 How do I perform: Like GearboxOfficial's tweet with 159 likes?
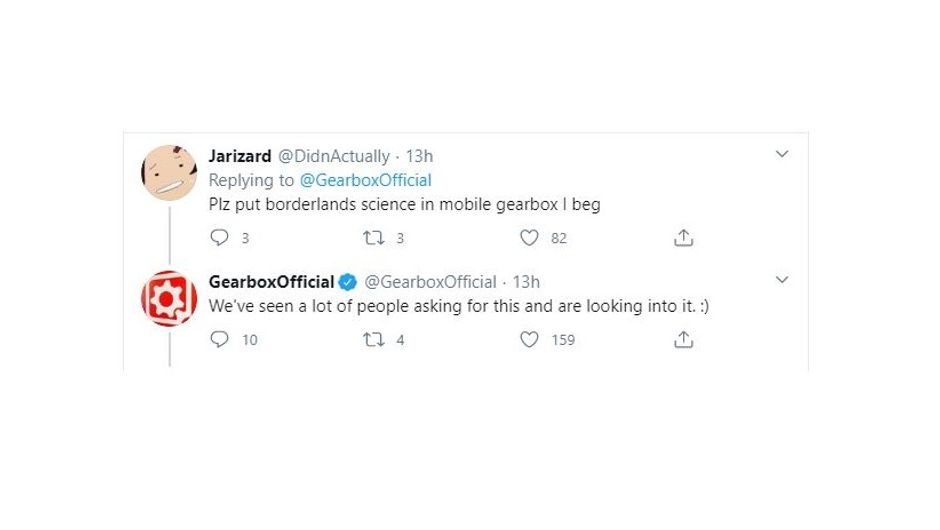pyautogui.click(x=530, y=340)
